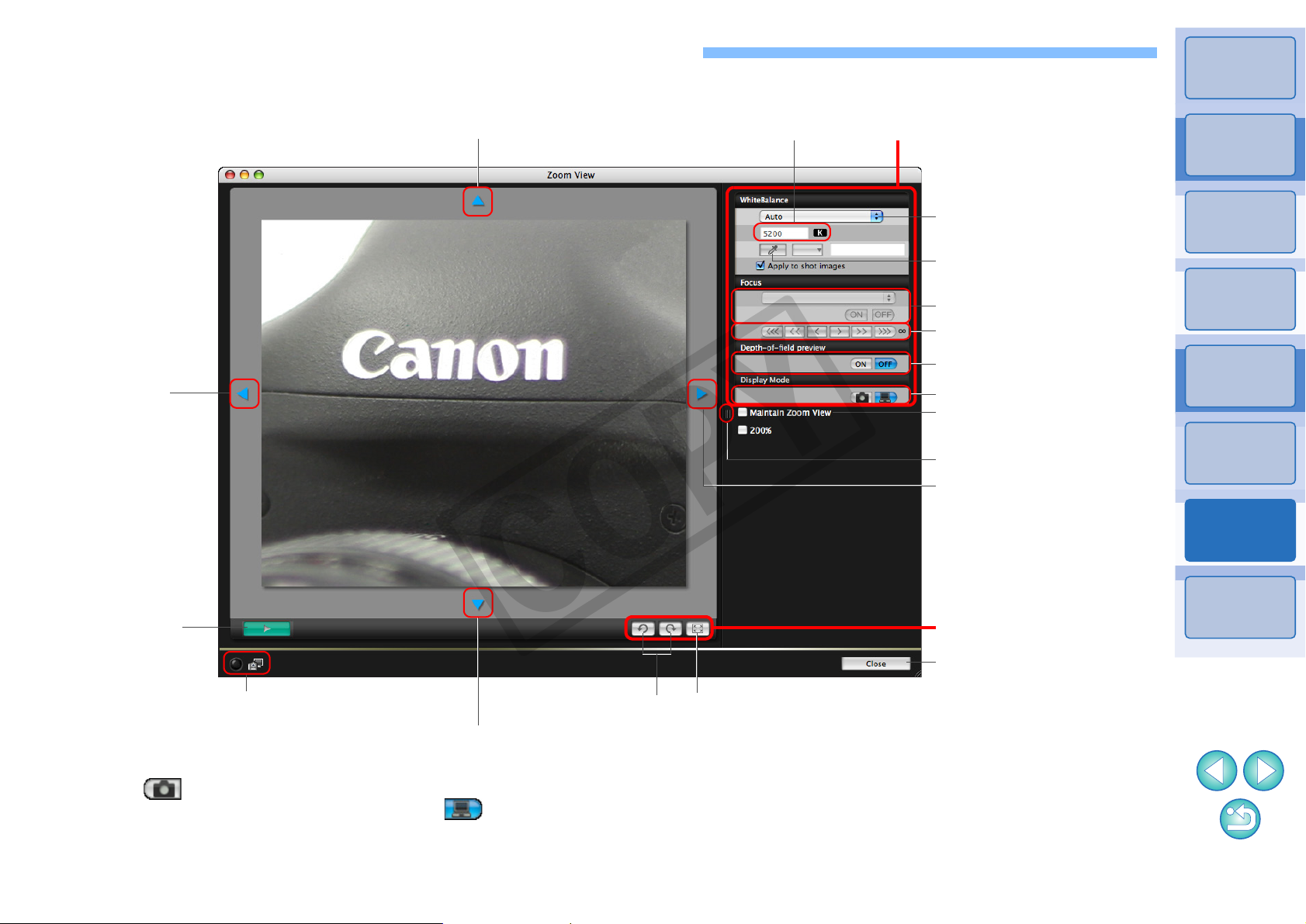Screen dimensions: 1306x924
Task: Move focus nearer with << button
Action: (795, 331)
